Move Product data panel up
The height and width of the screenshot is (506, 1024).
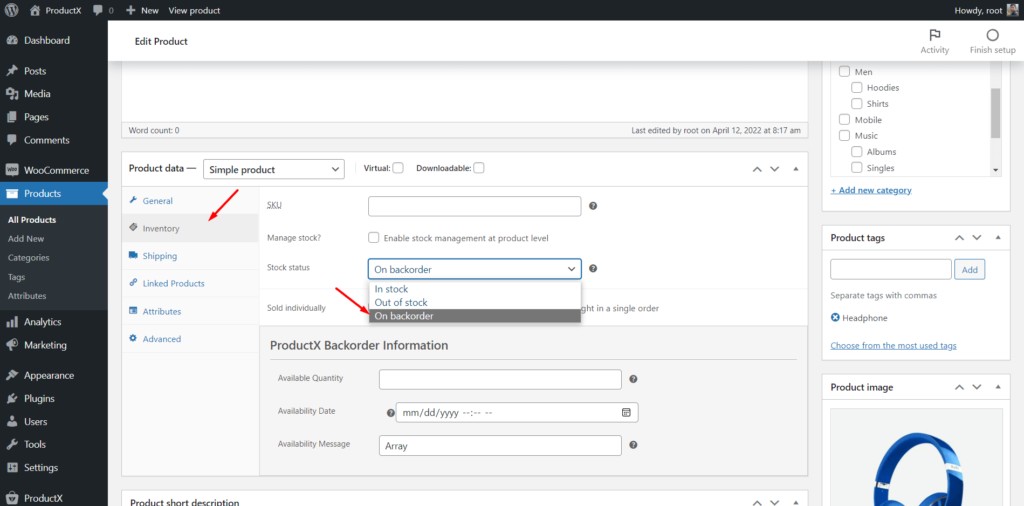tap(757, 168)
